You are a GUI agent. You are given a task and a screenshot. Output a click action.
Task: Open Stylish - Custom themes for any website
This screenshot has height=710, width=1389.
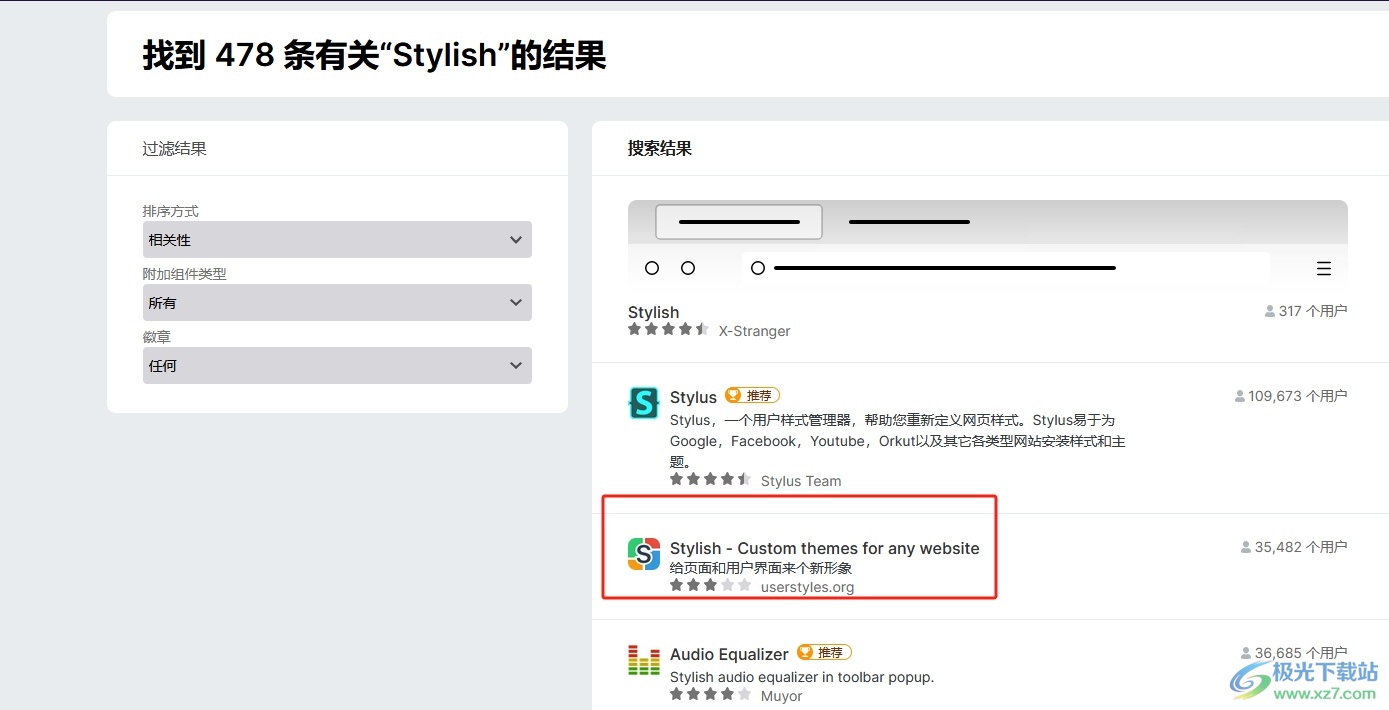coord(825,548)
